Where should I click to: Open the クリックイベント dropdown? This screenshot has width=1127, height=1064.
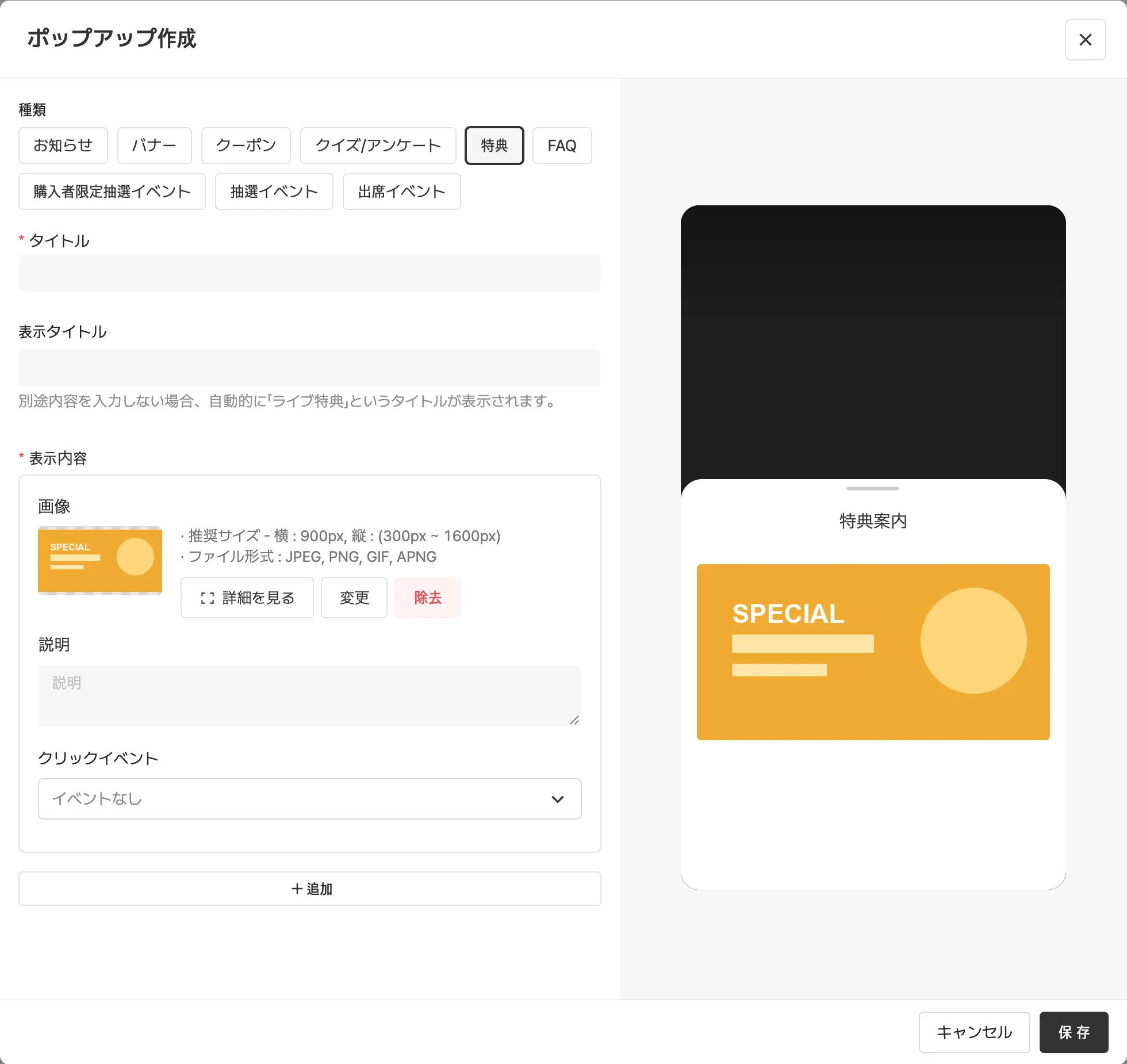310,799
